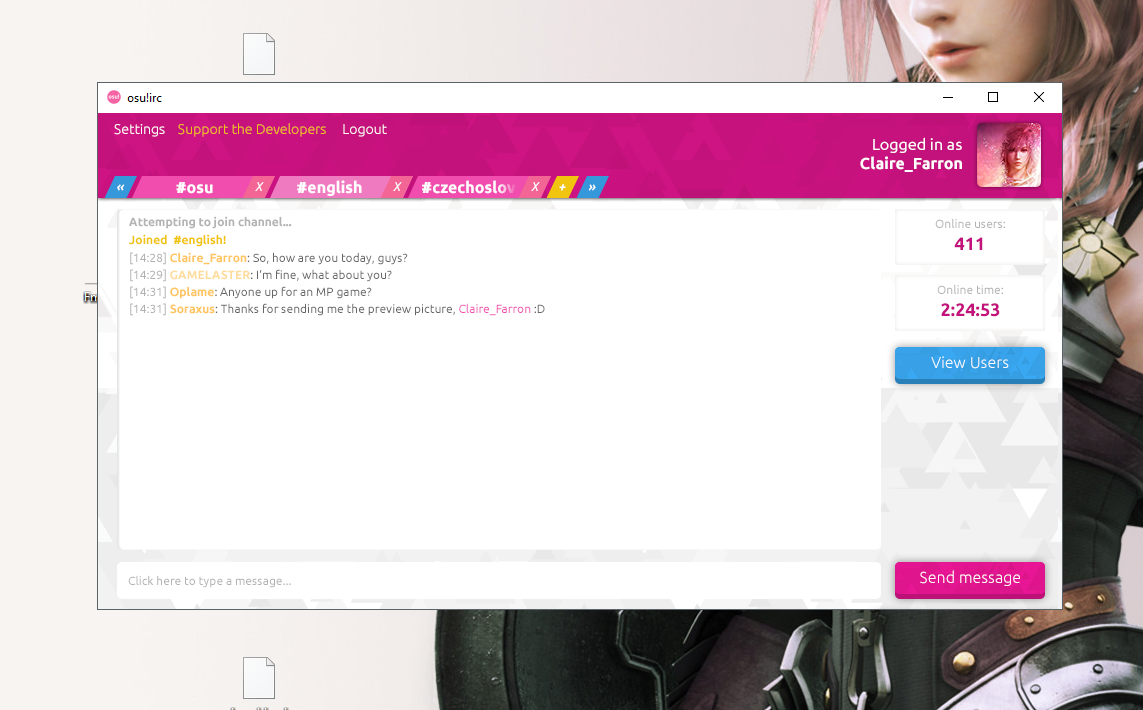Open the blank file icon above the window
Viewport: 1143px width, 710px height.
click(259, 54)
